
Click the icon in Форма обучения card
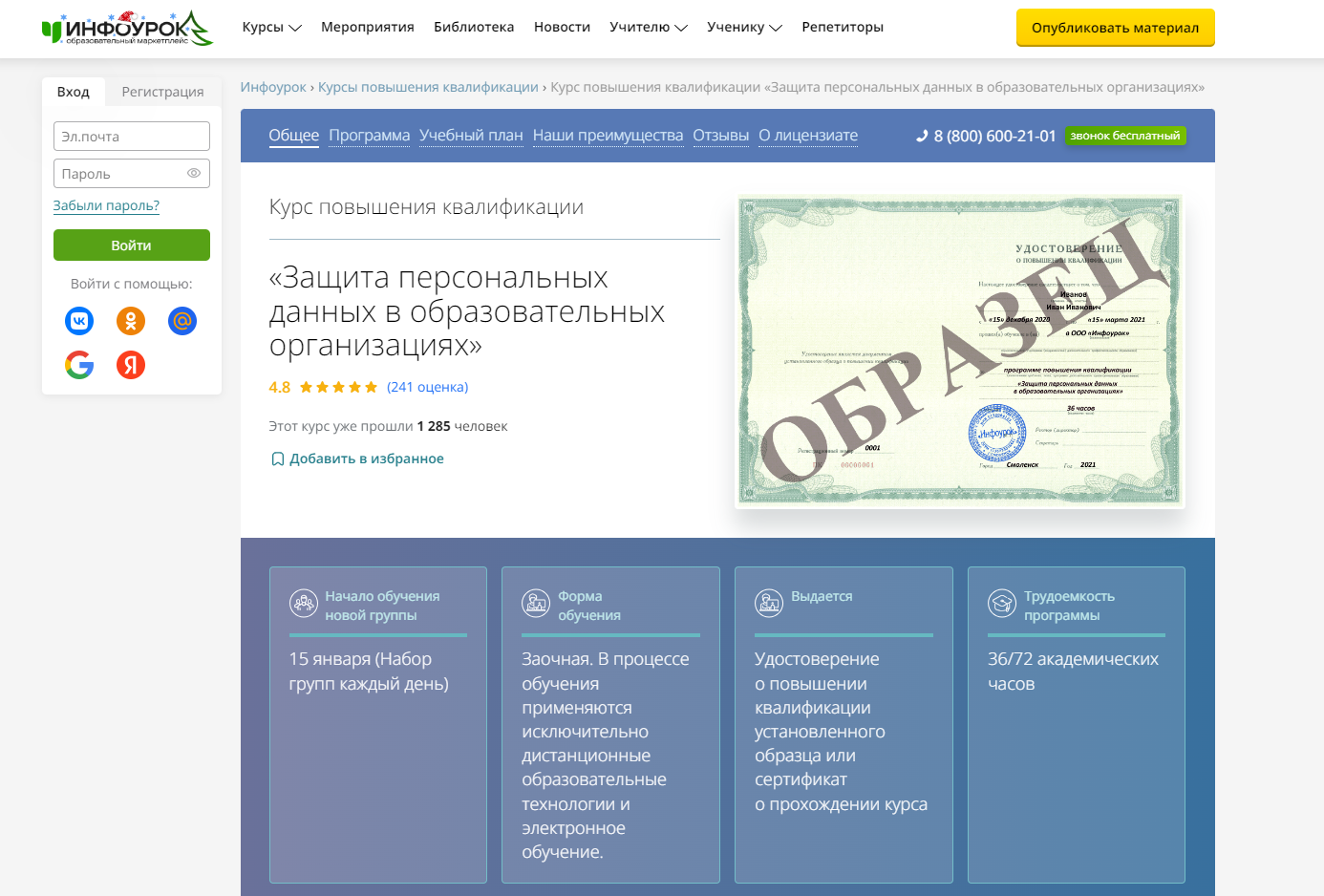point(536,603)
